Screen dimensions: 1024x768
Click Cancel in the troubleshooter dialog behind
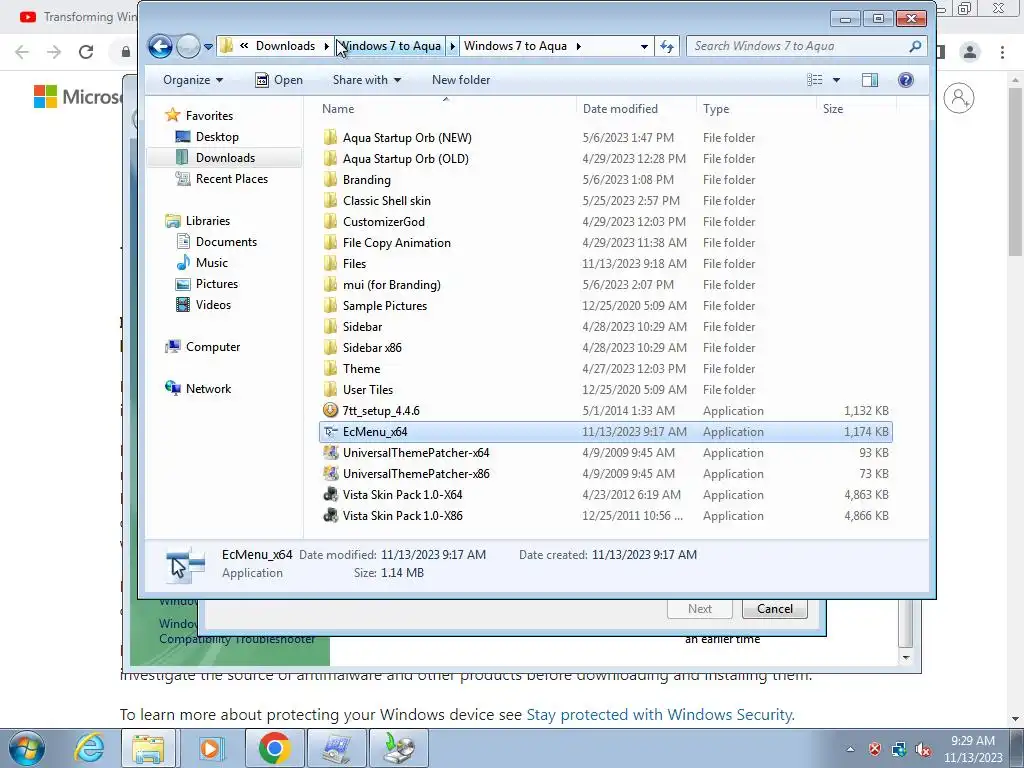point(775,609)
